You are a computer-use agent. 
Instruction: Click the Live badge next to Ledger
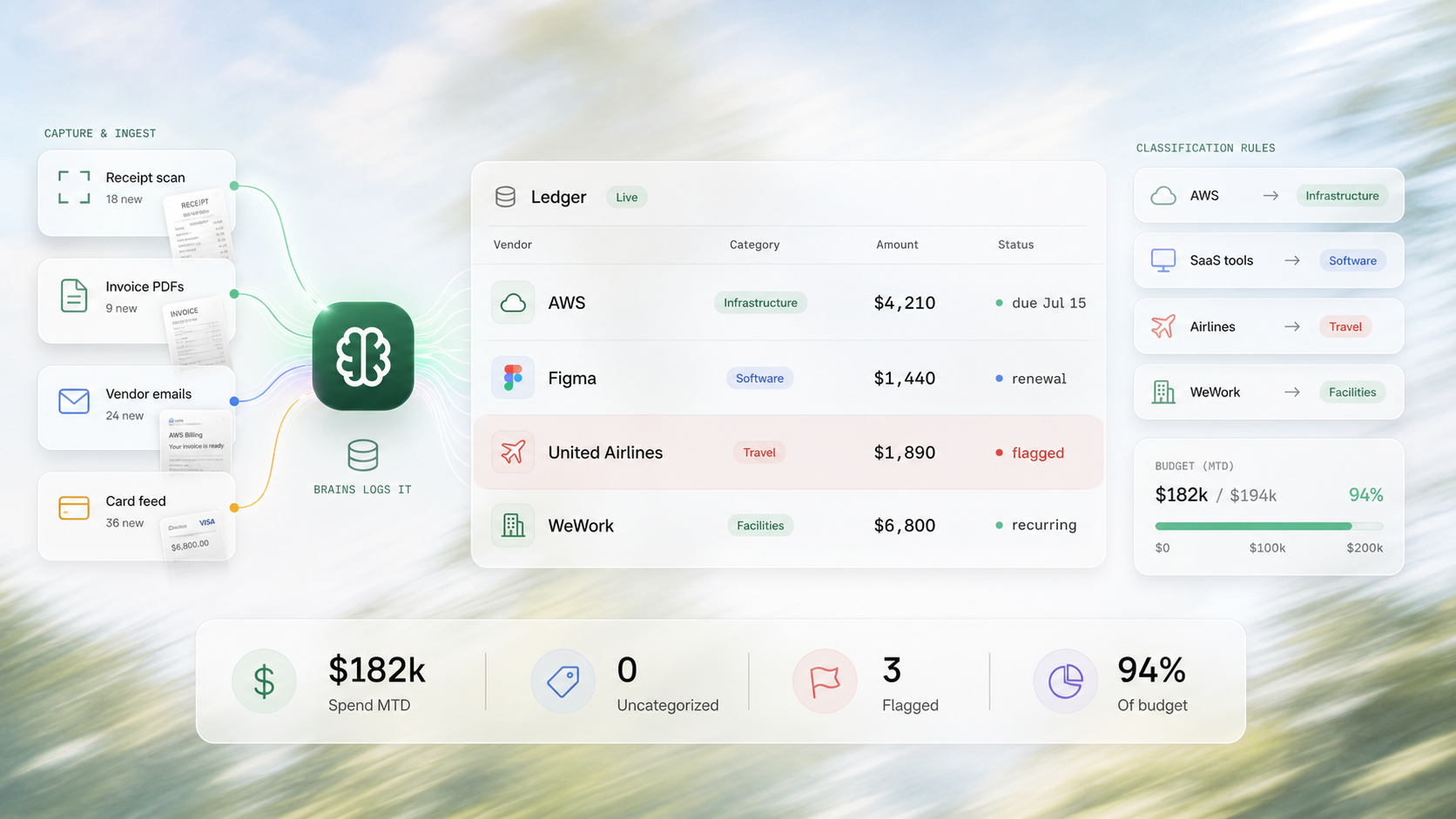pyautogui.click(x=627, y=198)
